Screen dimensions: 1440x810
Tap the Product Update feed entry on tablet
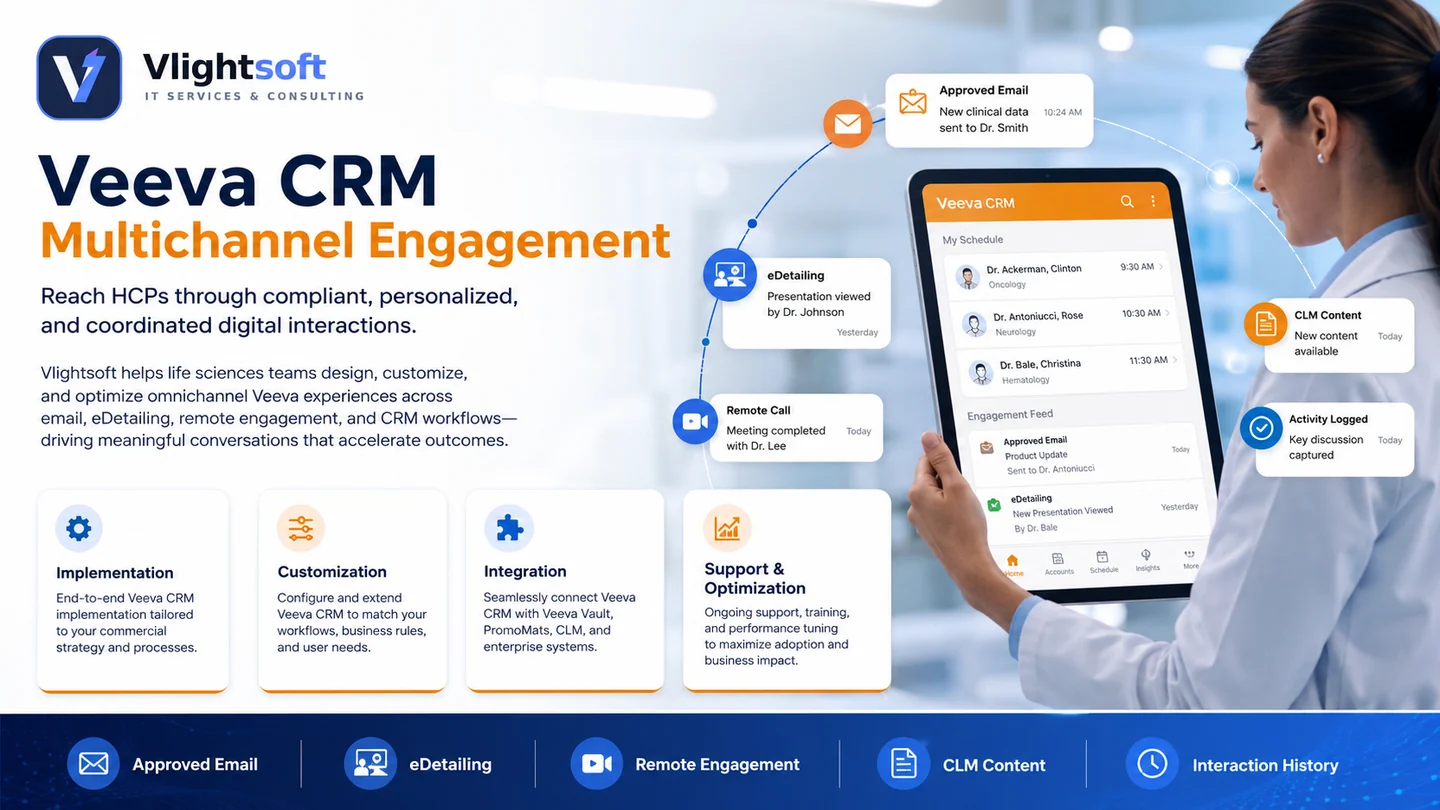click(x=1036, y=455)
